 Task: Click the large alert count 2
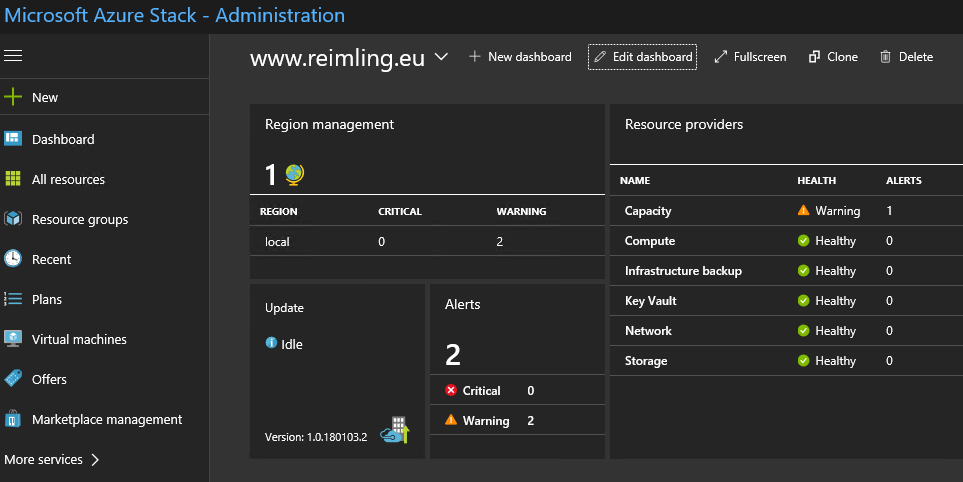pos(453,355)
